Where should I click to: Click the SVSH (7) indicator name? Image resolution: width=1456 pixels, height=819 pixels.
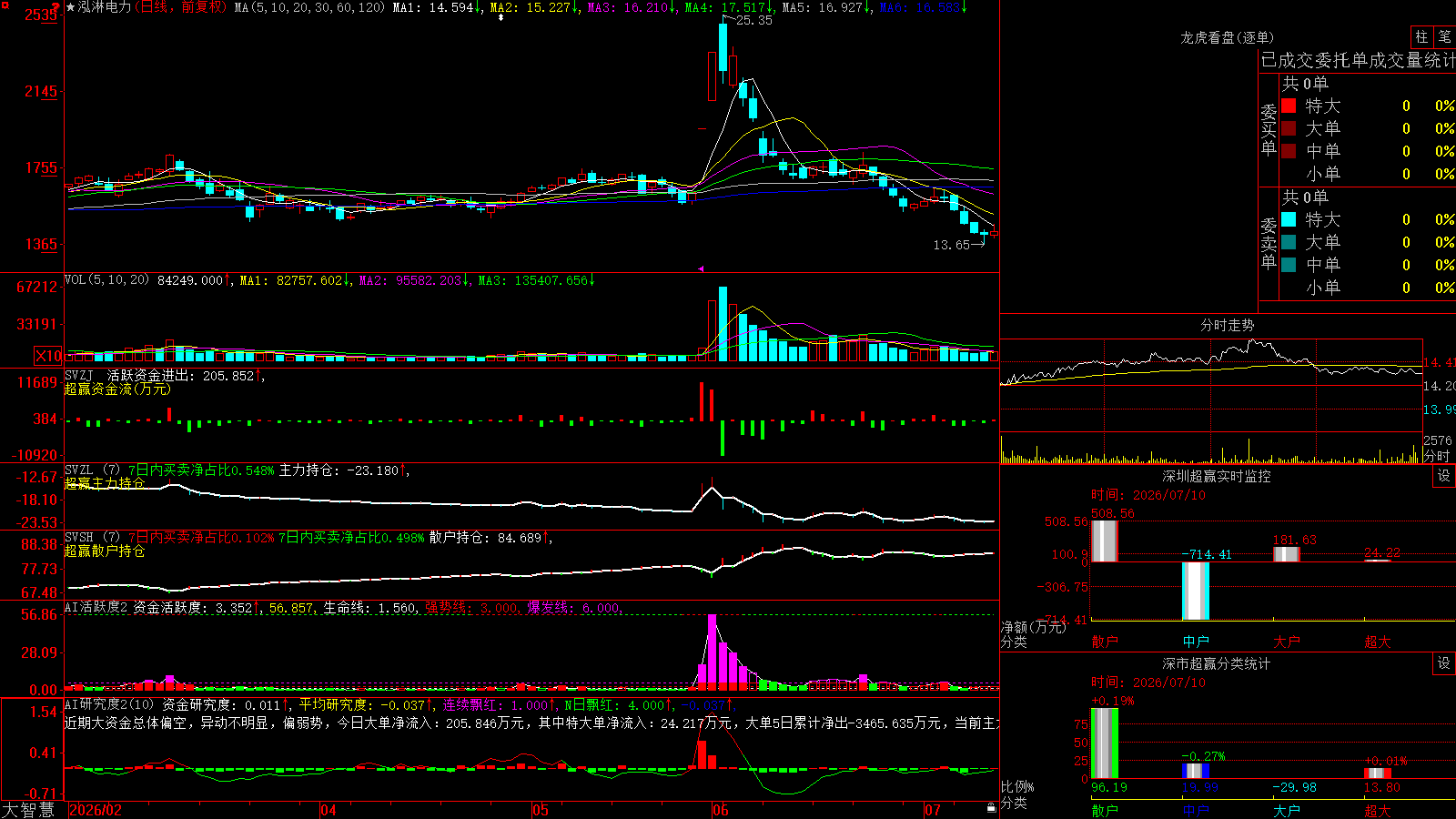click(x=93, y=538)
